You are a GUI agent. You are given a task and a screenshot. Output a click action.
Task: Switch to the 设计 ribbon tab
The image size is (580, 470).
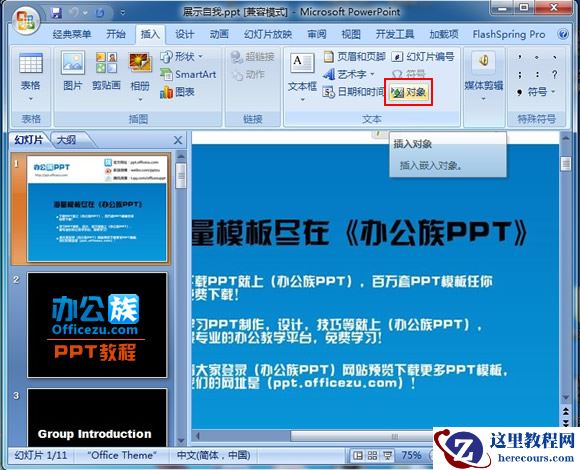184,34
